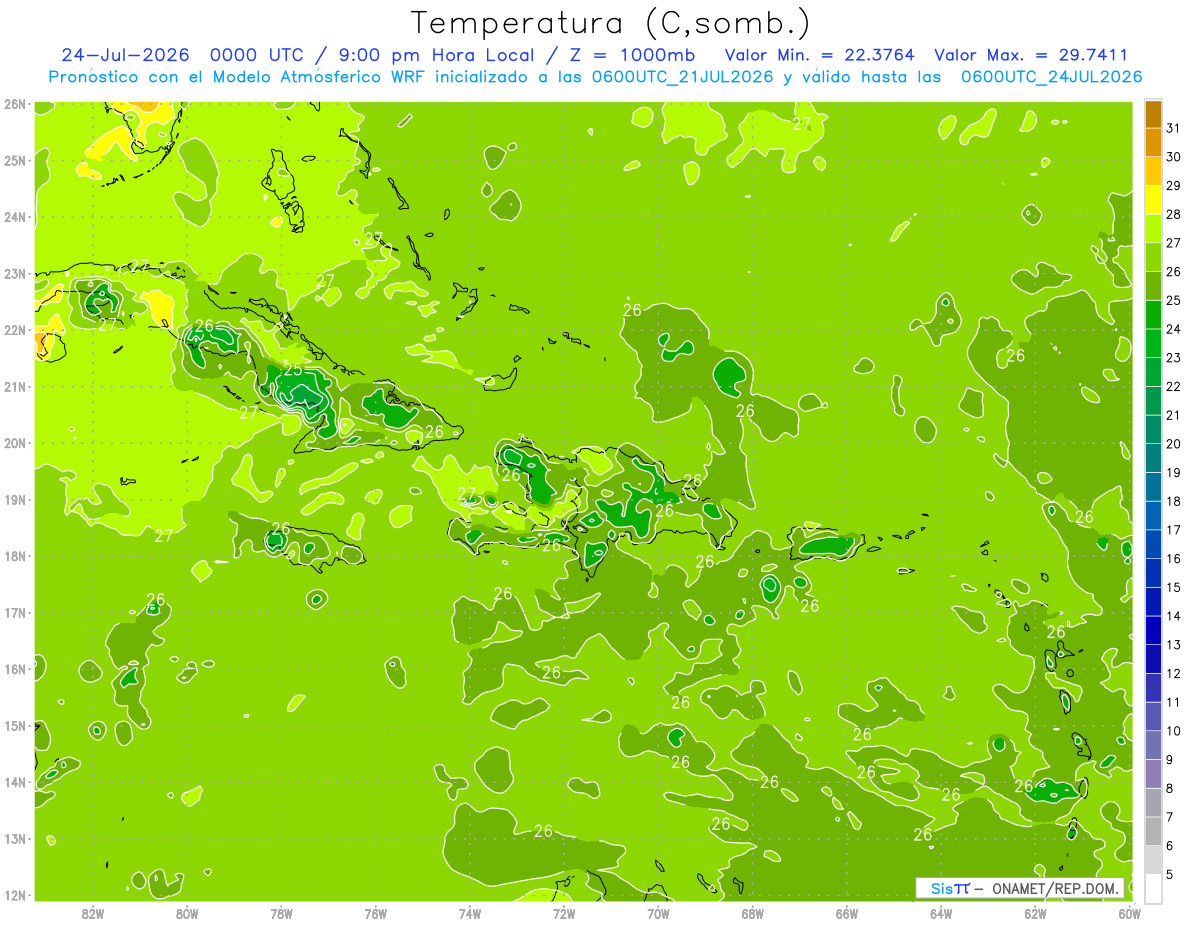The width and height of the screenshot is (1200, 927).
Task: Click the "18N" latitude axis label
Action: [x=14, y=556]
